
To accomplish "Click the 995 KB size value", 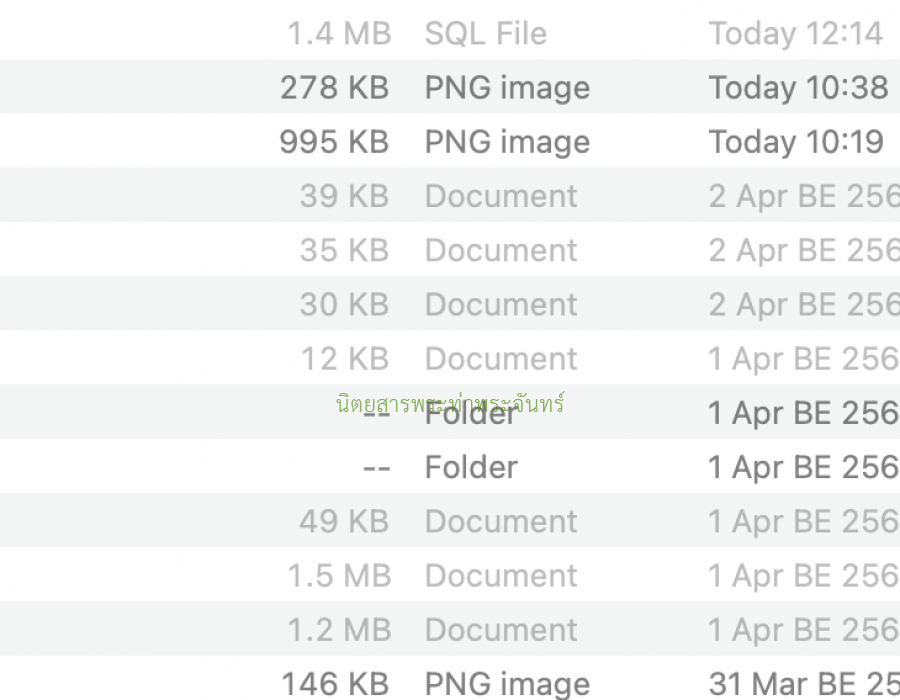I will [334, 142].
